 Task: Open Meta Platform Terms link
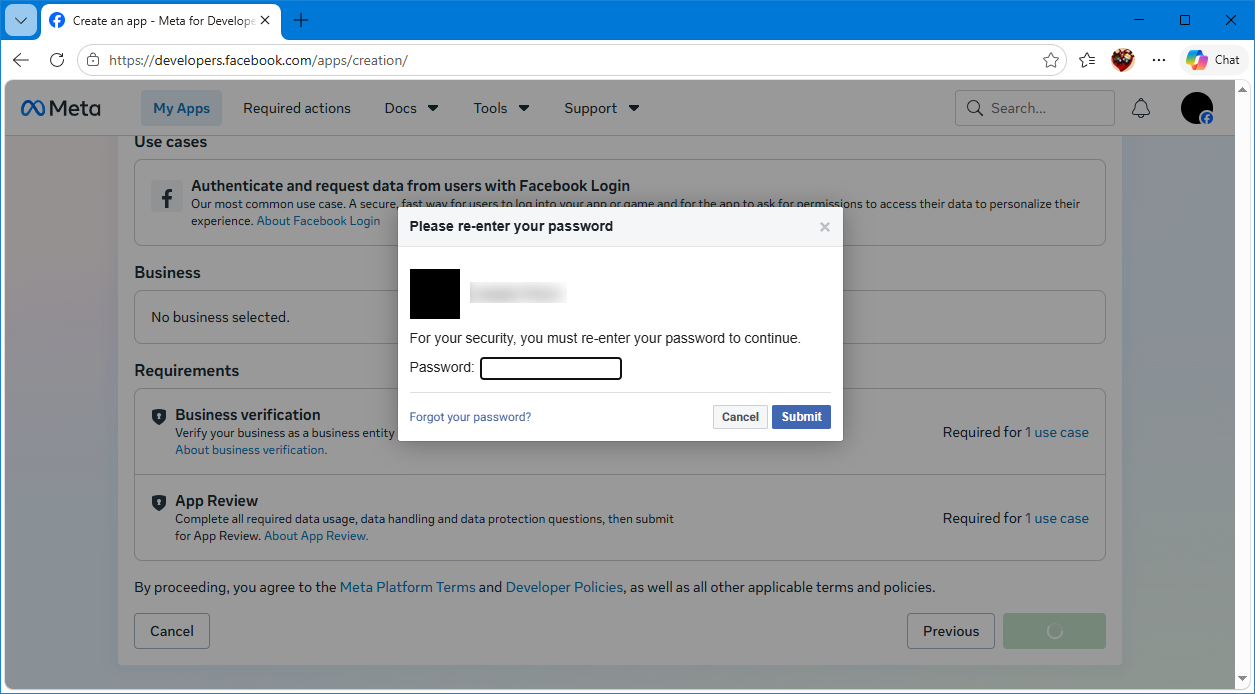(x=408, y=587)
